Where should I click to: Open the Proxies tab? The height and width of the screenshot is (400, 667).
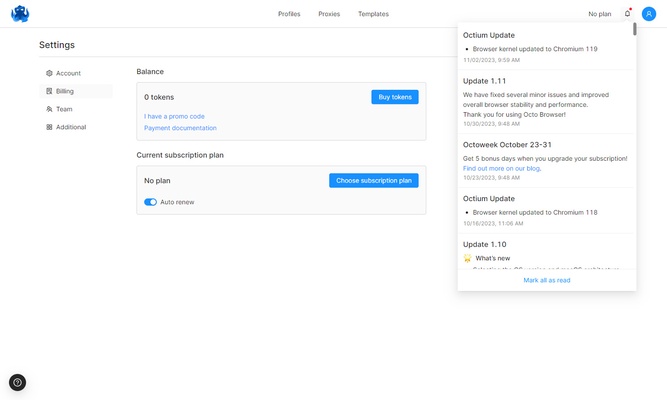[x=329, y=14]
